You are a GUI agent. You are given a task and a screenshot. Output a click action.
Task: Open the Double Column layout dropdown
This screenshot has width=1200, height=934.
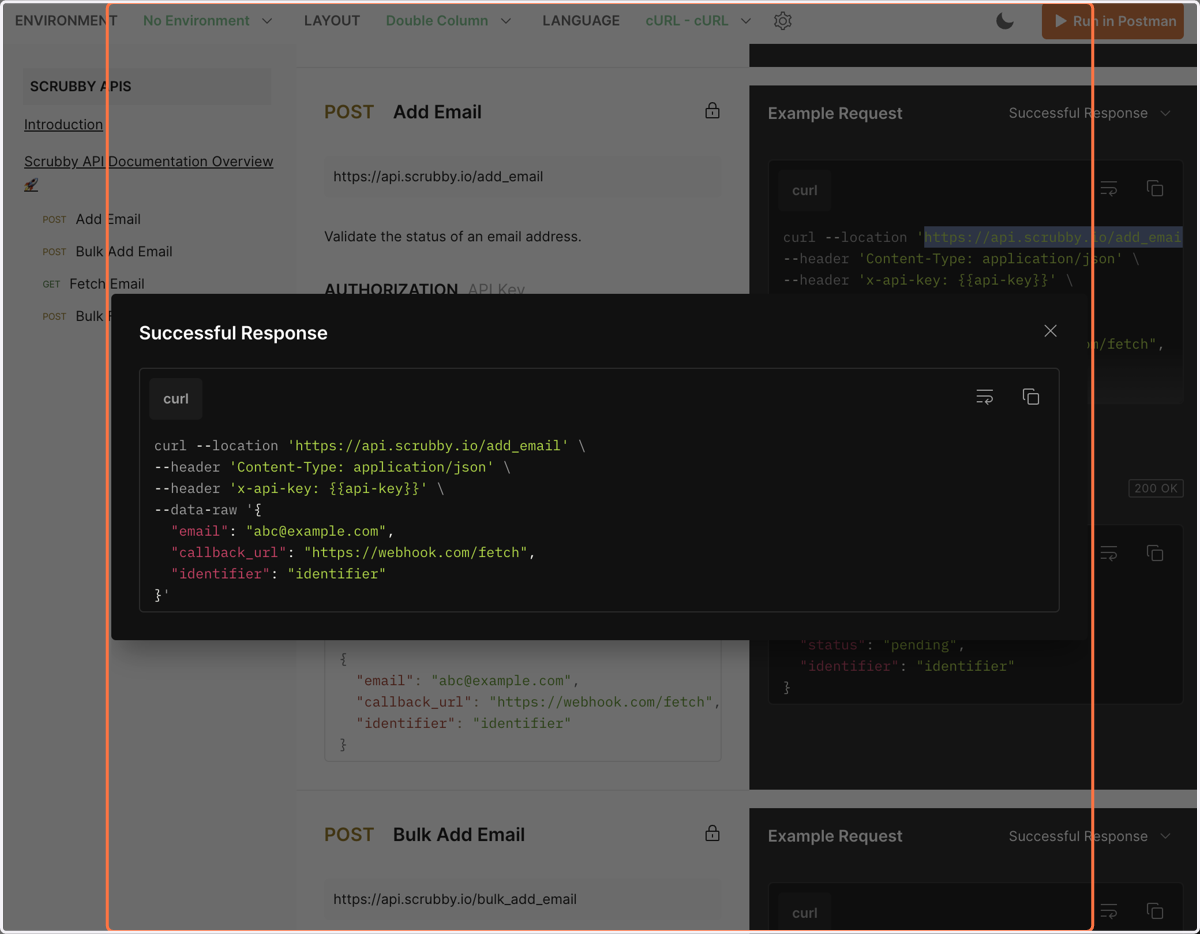coord(448,20)
